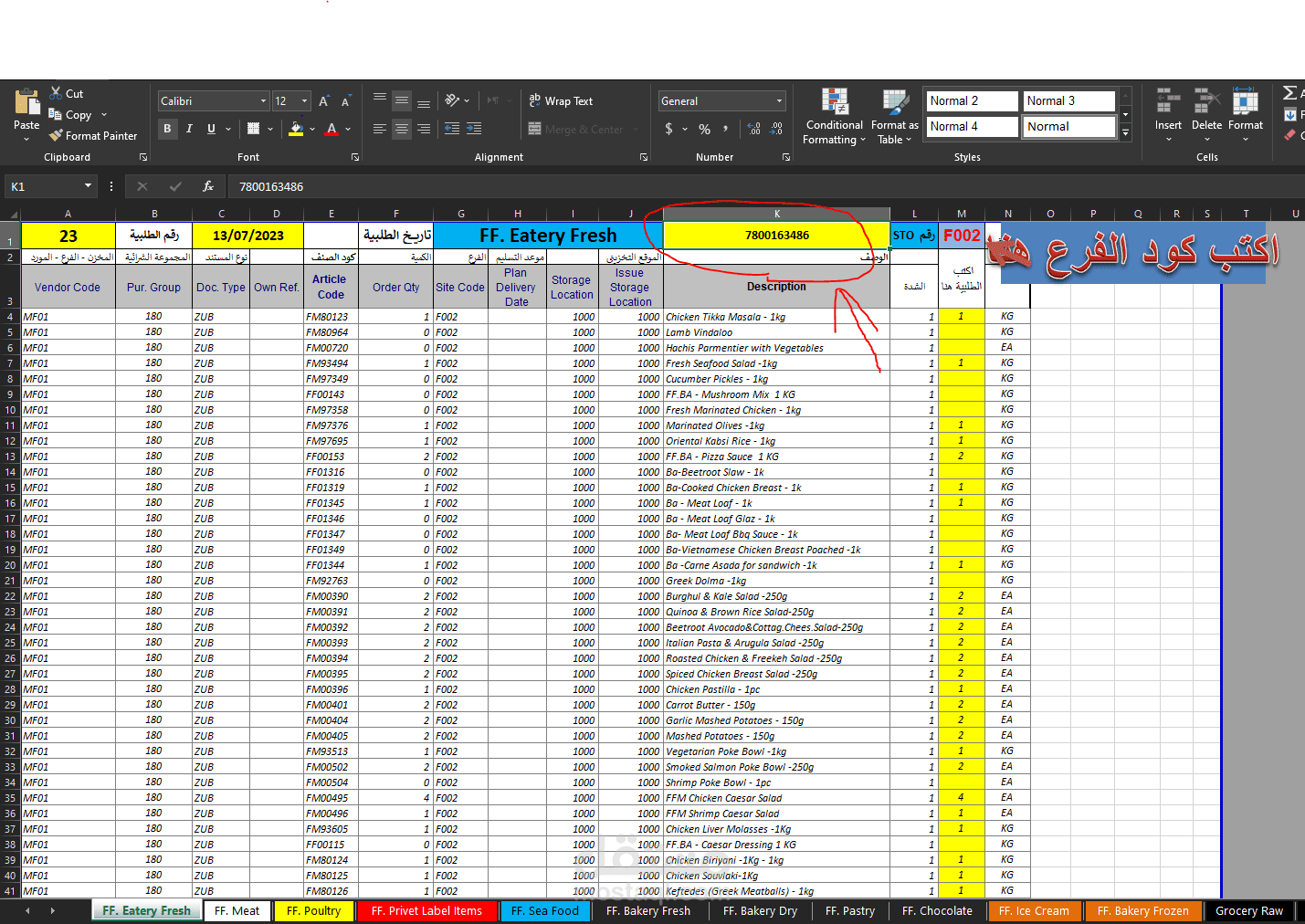Image resolution: width=1305 pixels, height=924 pixels.
Task: Apply the Normal 2 cell style
Action: 973,101
